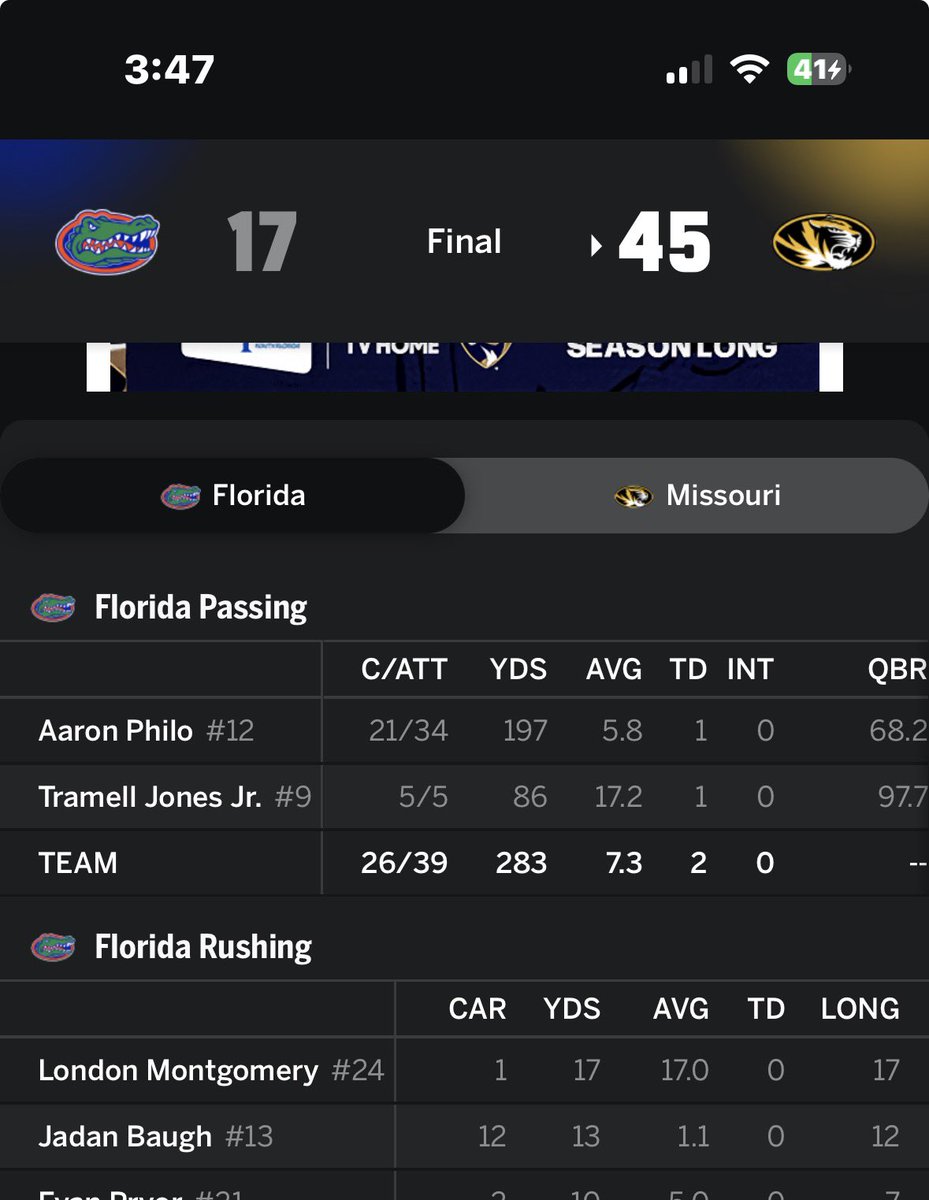Tap the C/ATT column header
This screenshot has height=1200, width=929.
(404, 670)
